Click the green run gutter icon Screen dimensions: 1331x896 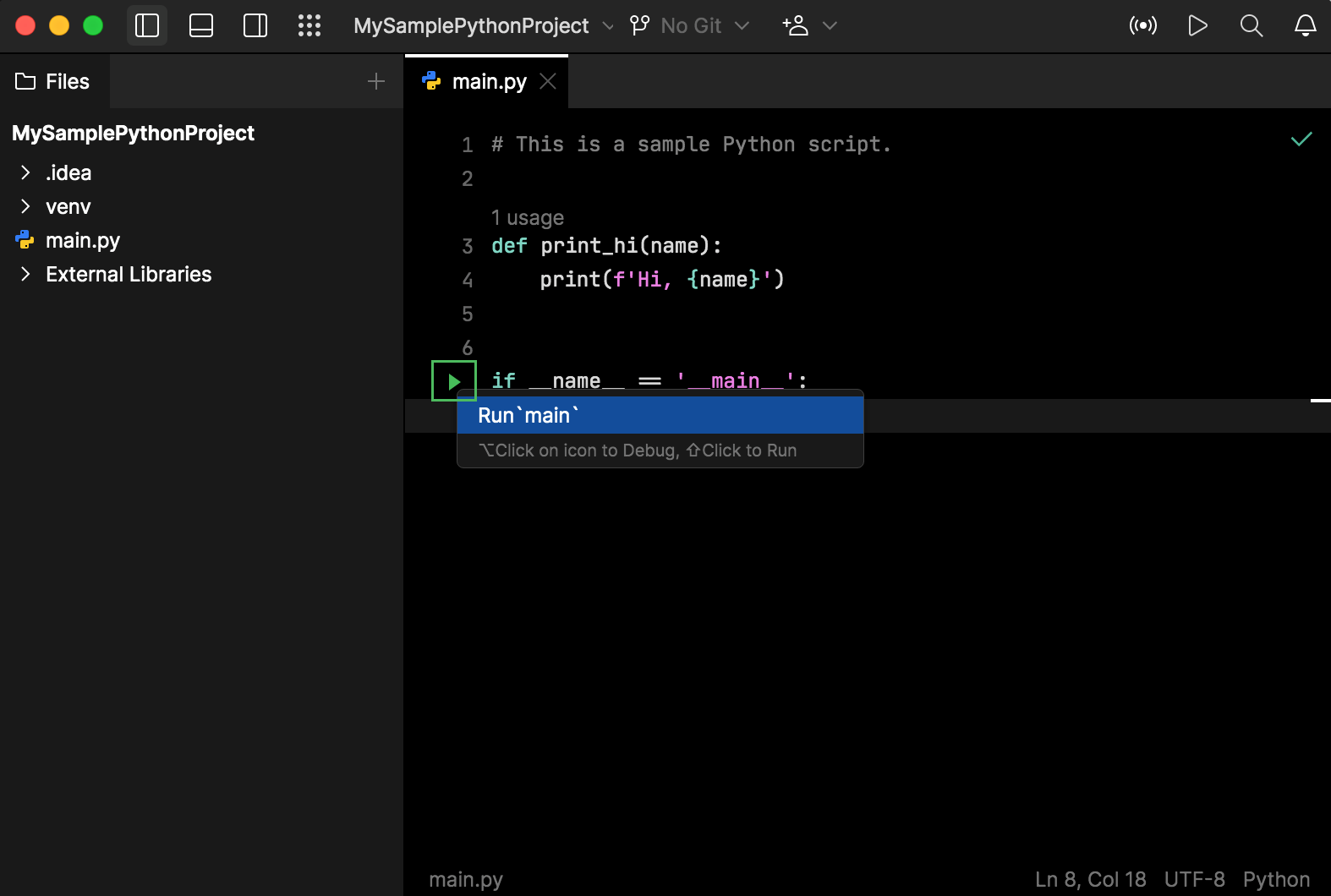click(454, 381)
